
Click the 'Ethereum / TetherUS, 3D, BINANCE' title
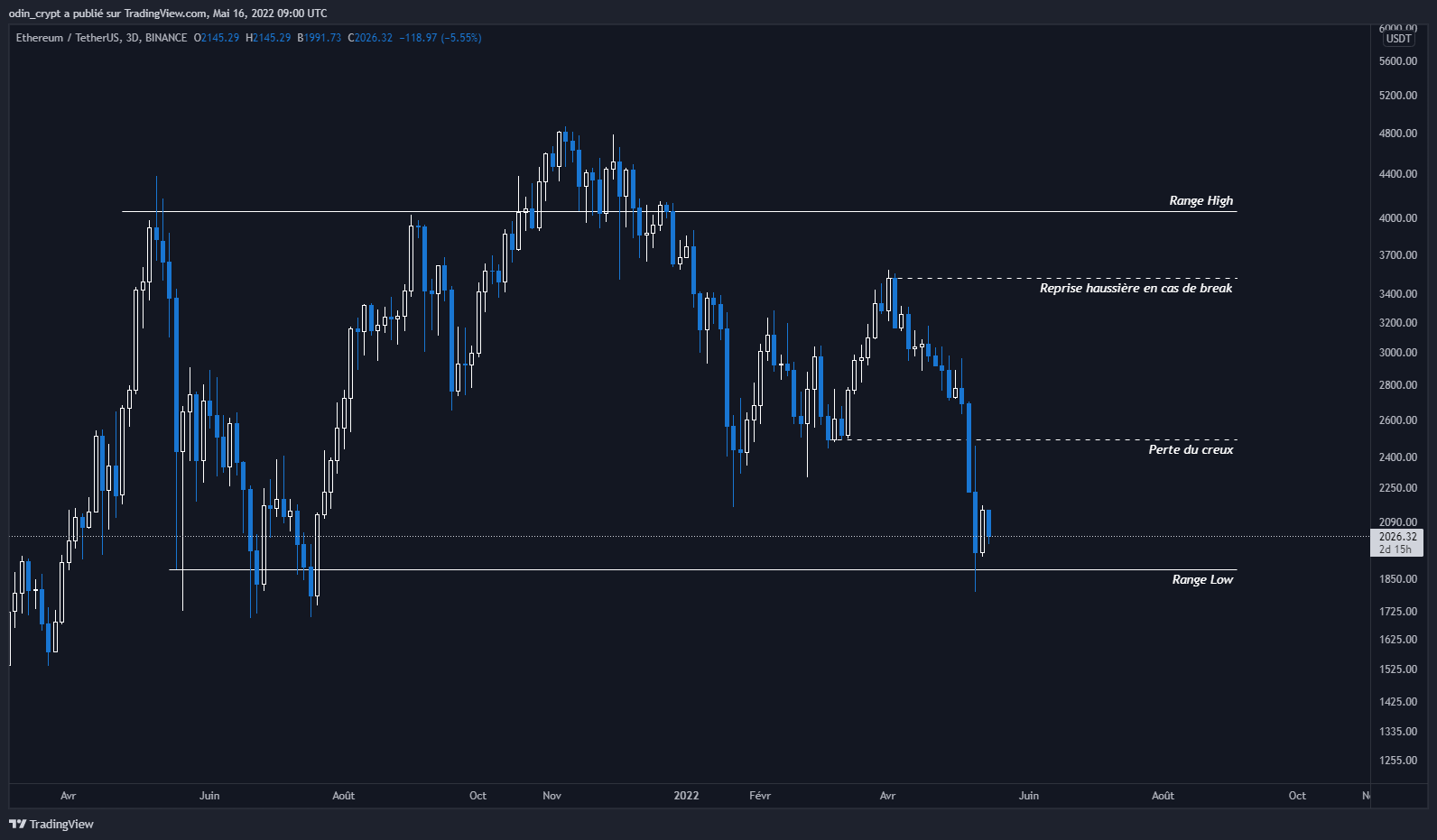101,38
